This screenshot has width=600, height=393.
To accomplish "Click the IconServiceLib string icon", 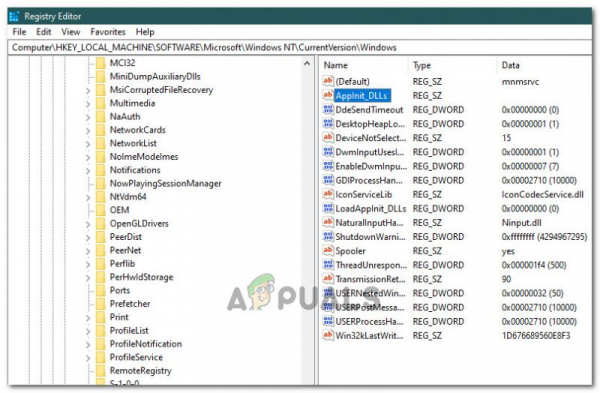I will tap(328, 194).
